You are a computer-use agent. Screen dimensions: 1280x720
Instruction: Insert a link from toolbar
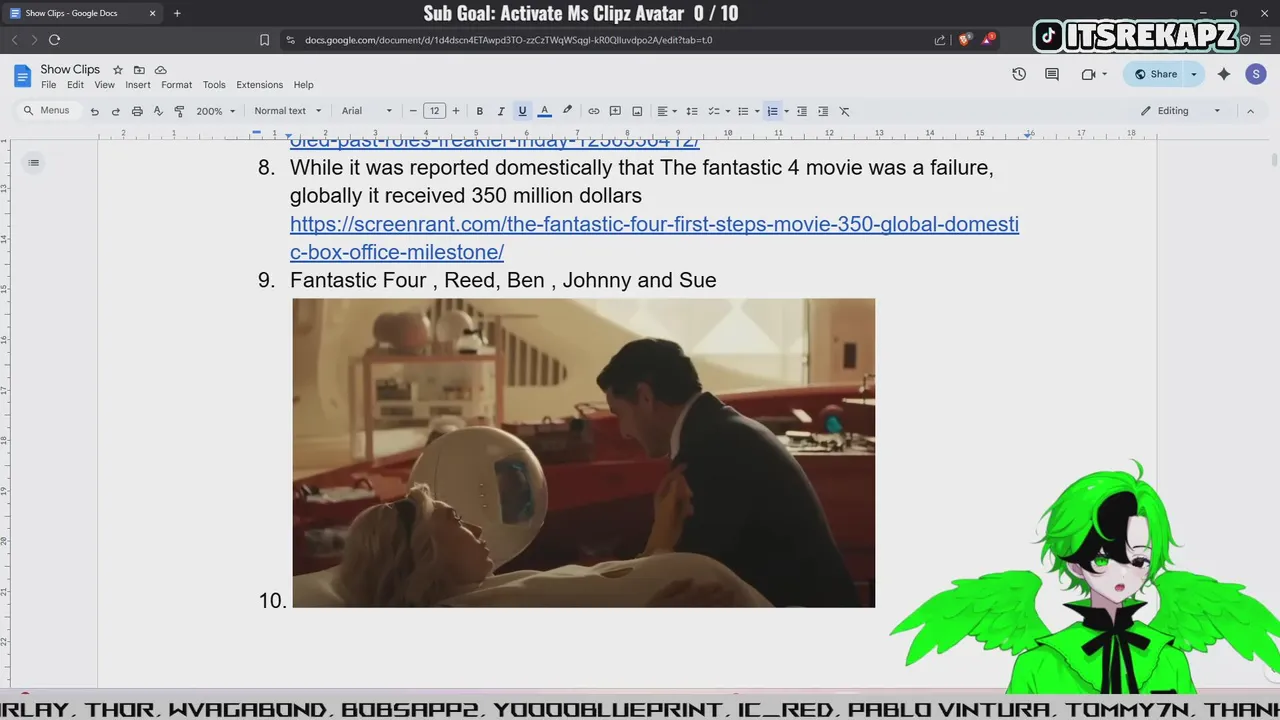[594, 111]
